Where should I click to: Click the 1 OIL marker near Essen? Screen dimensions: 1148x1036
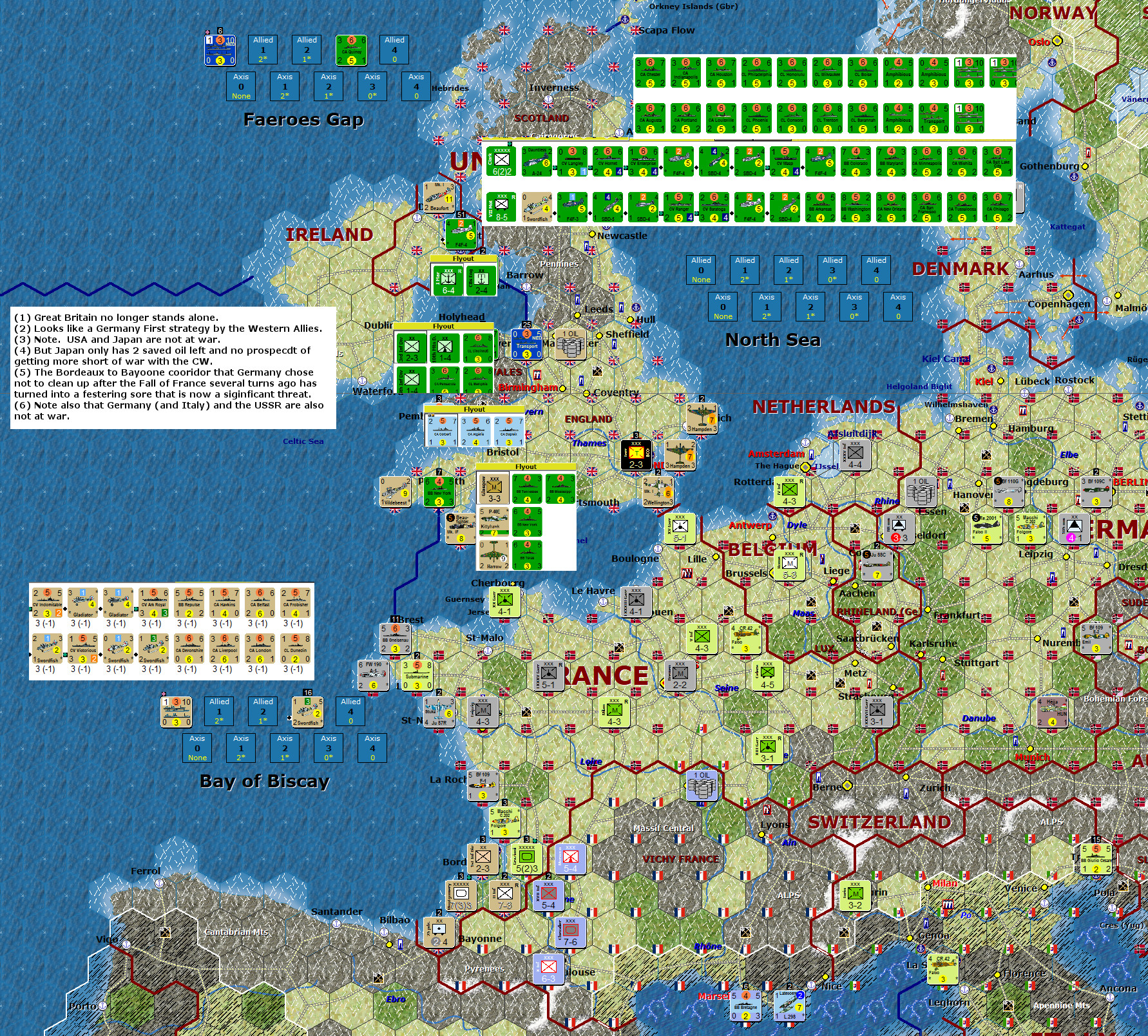921,492
